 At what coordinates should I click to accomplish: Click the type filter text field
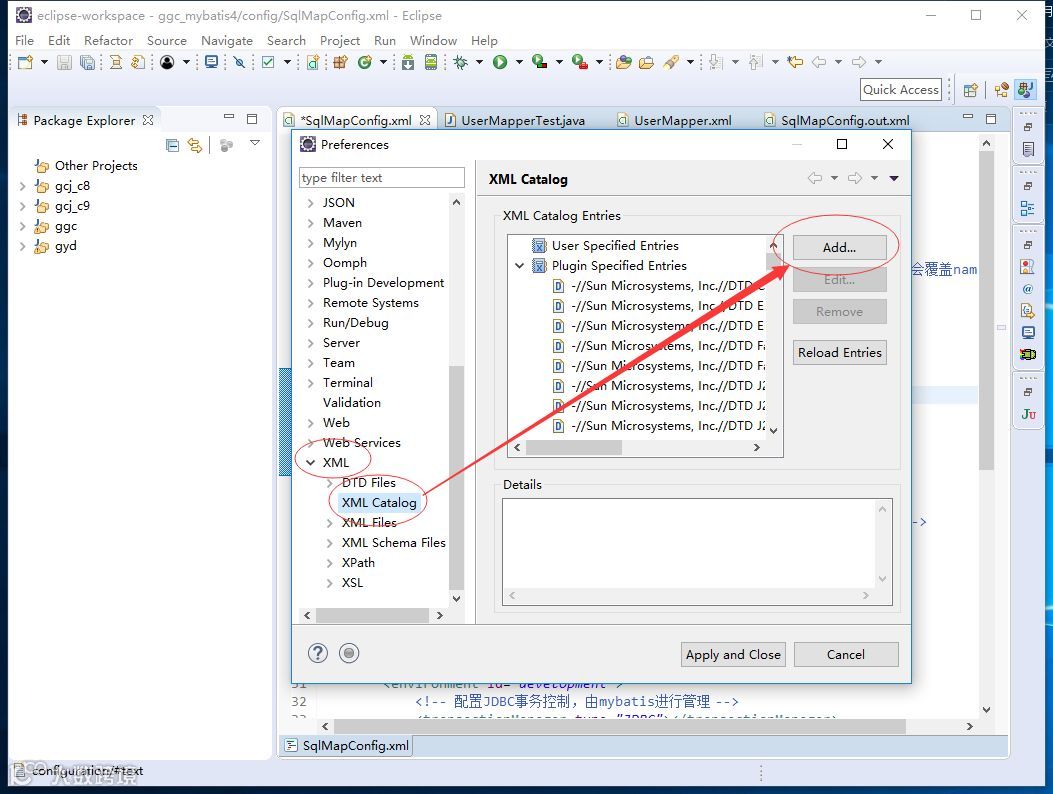(x=381, y=177)
